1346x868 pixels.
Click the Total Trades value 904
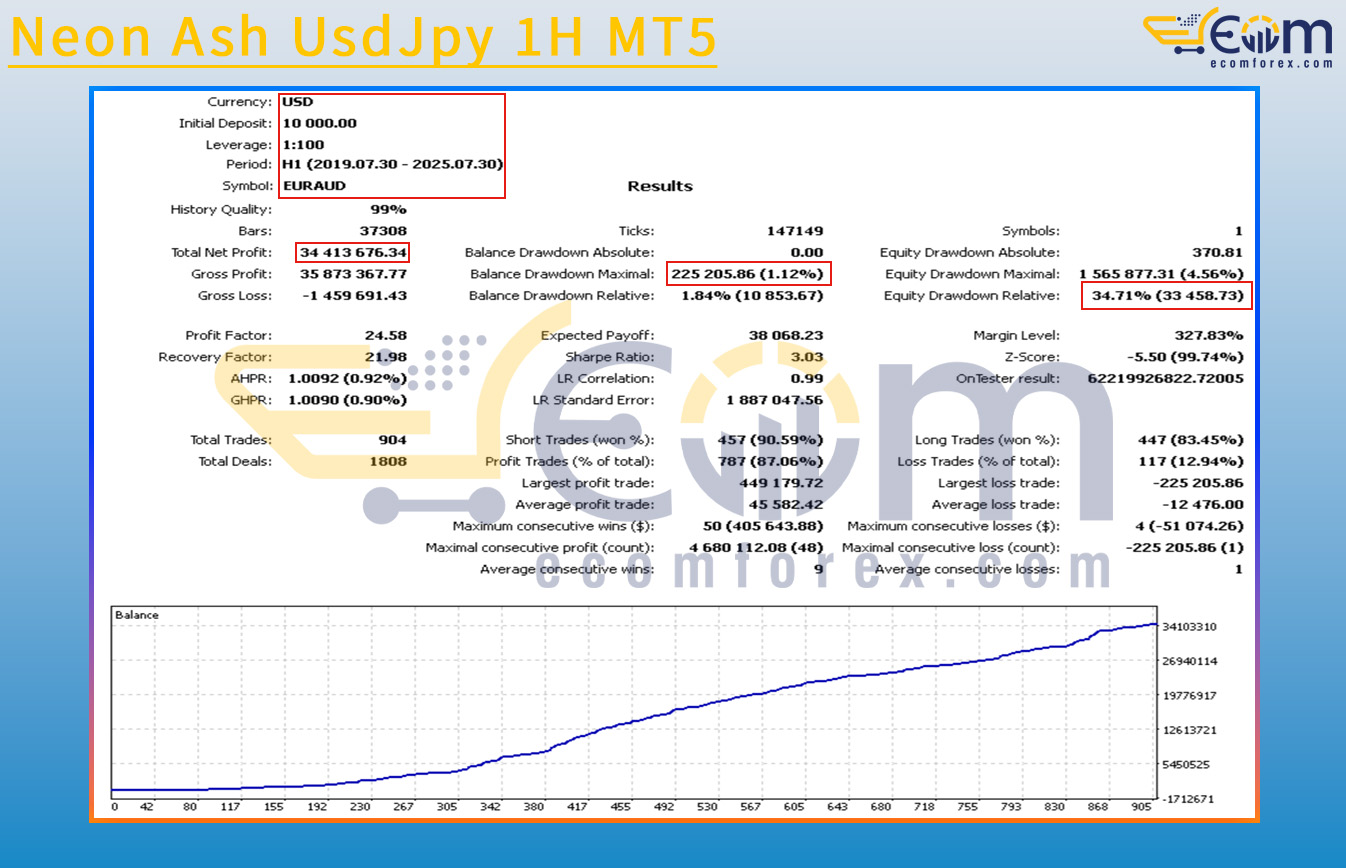click(x=392, y=440)
